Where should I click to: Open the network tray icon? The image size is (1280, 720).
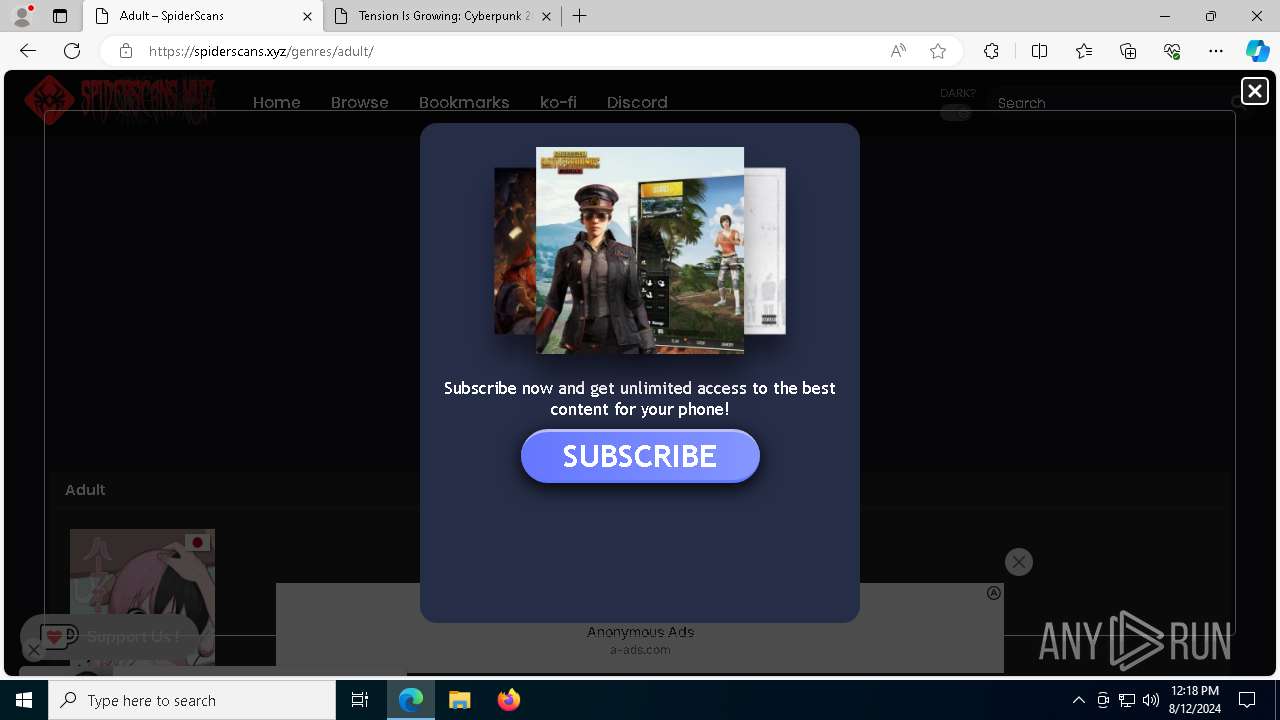(x=1126, y=700)
